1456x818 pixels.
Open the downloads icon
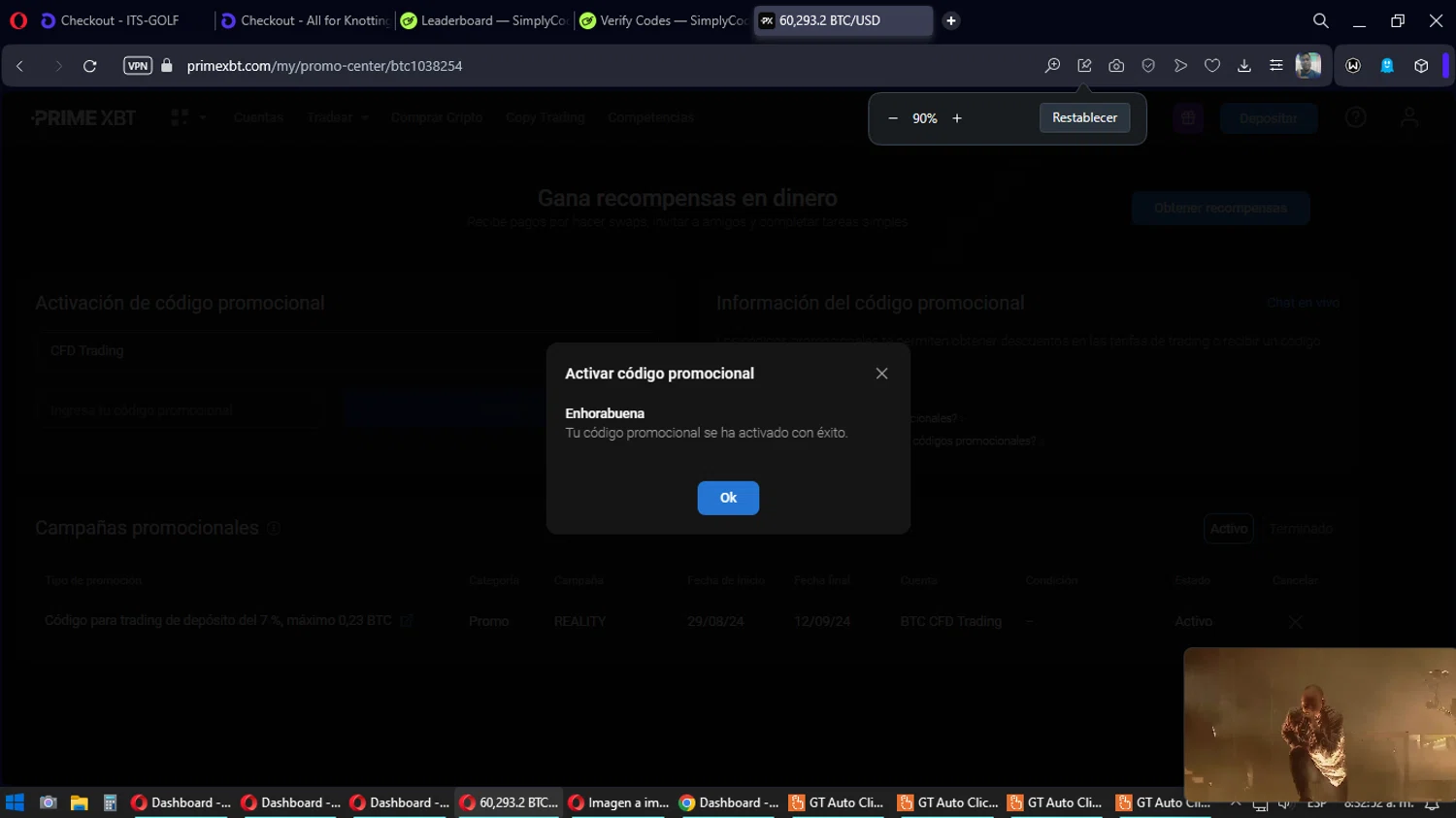[x=1244, y=66]
